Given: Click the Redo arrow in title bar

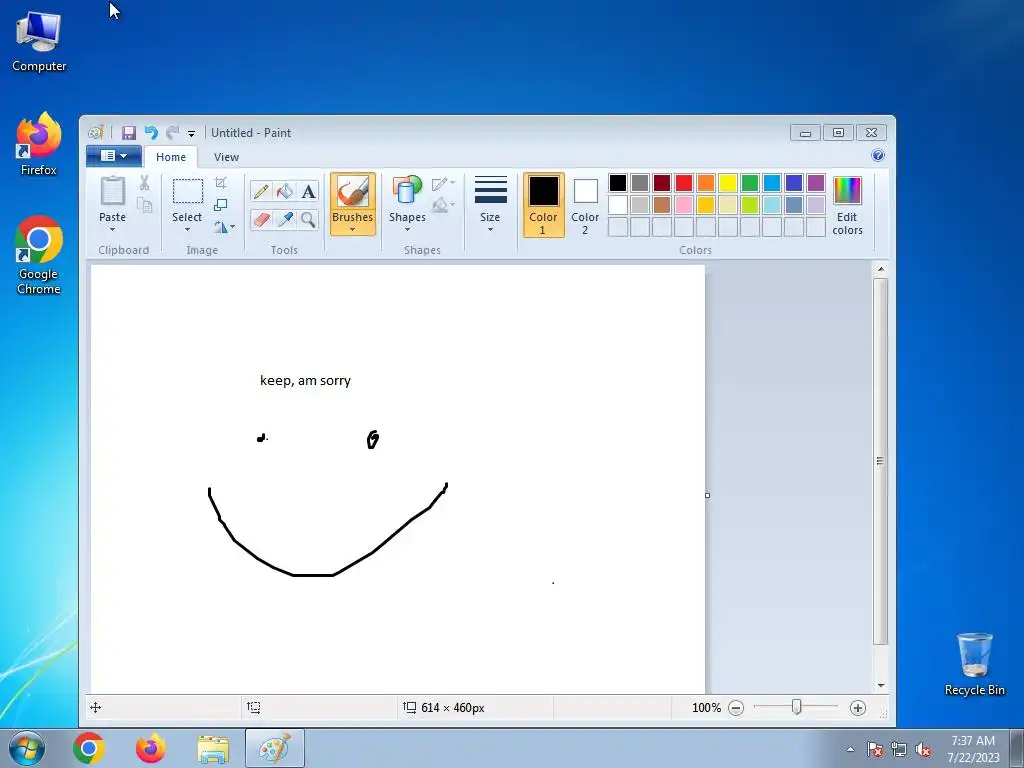Looking at the screenshot, I should coord(172,133).
